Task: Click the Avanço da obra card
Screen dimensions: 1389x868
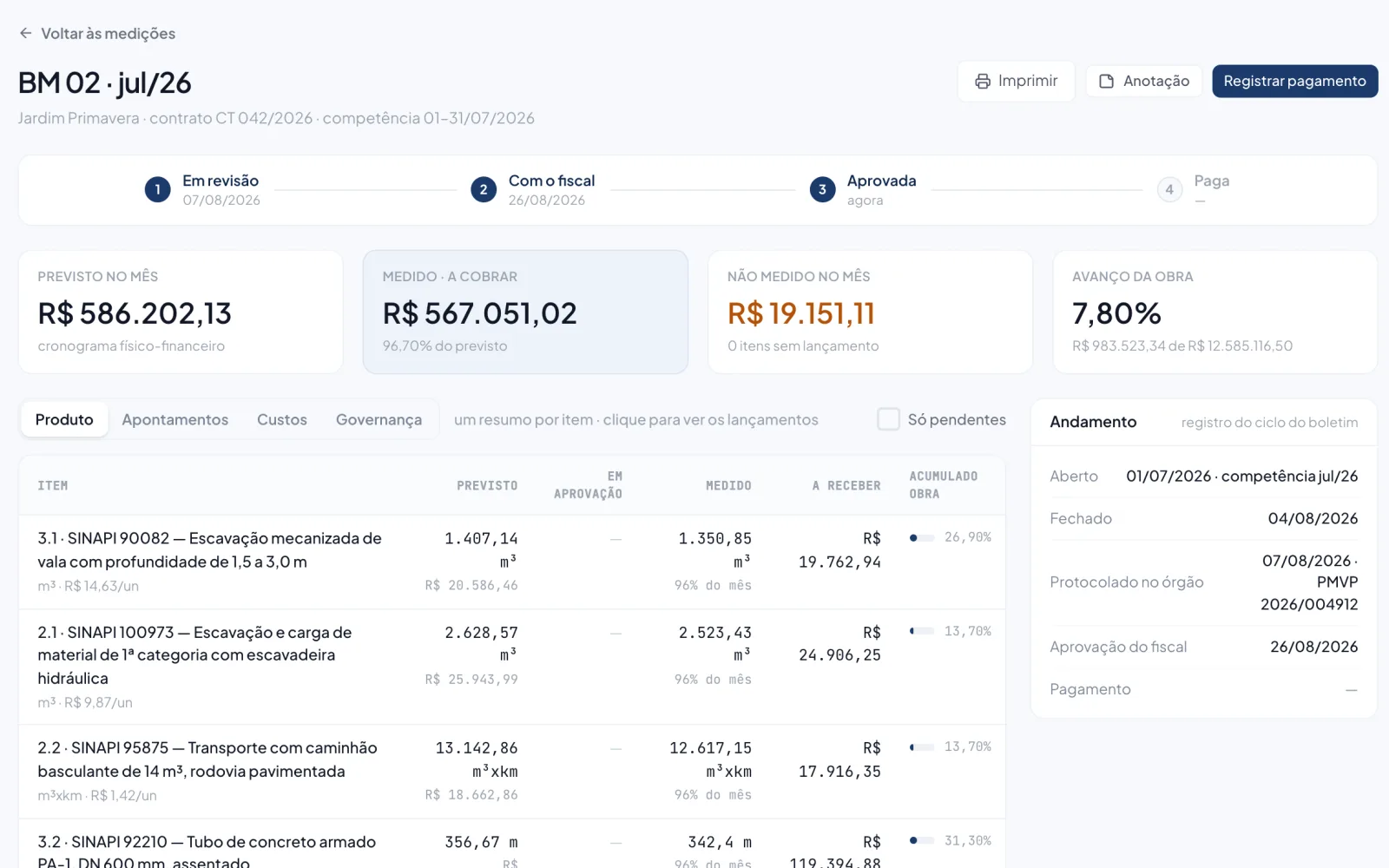Action: pyautogui.click(x=1215, y=312)
